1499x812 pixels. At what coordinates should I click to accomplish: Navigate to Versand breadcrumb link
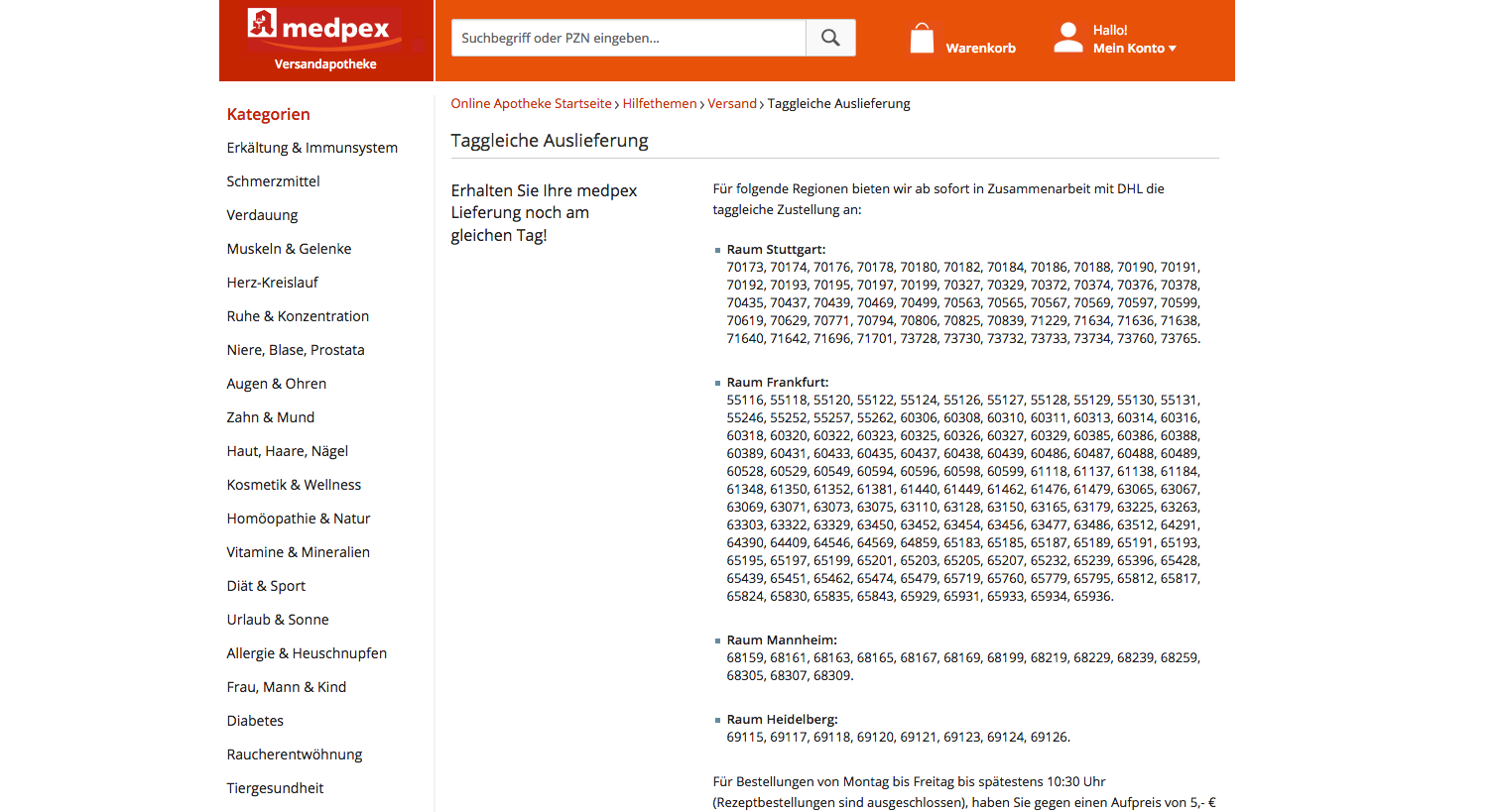tap(731, 103)
